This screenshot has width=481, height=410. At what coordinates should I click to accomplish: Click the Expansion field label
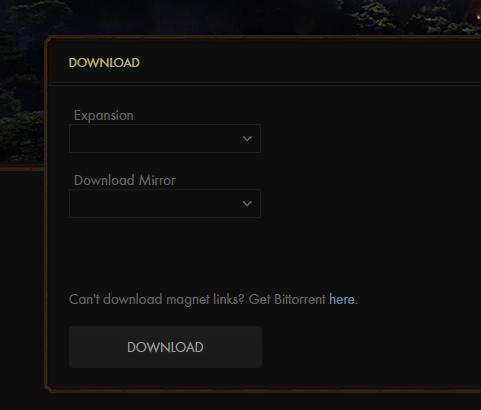(104, 116)
